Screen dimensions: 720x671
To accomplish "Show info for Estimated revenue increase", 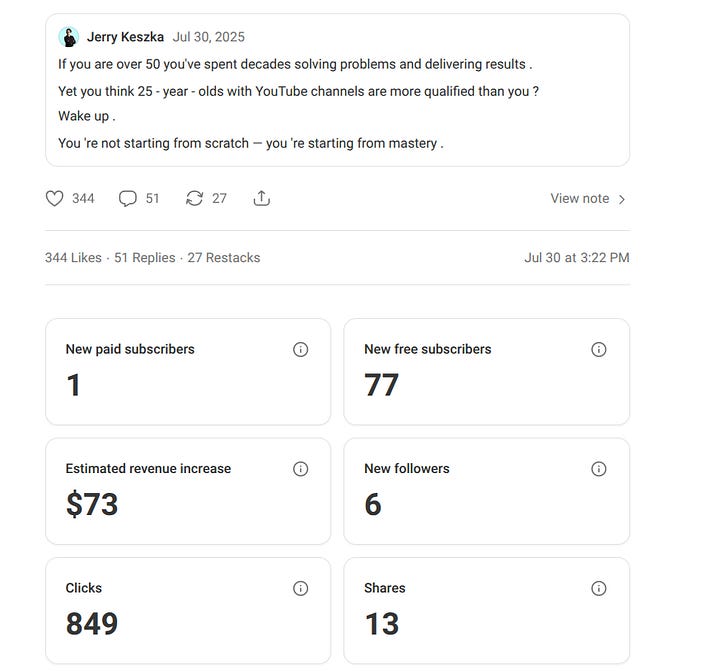I will [x=300, y=468].
